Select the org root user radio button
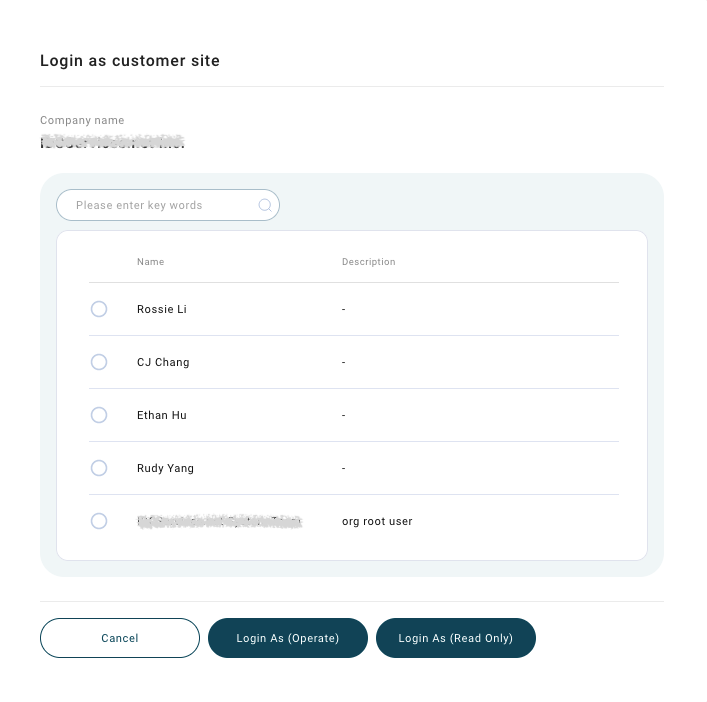 pos(99,521)
